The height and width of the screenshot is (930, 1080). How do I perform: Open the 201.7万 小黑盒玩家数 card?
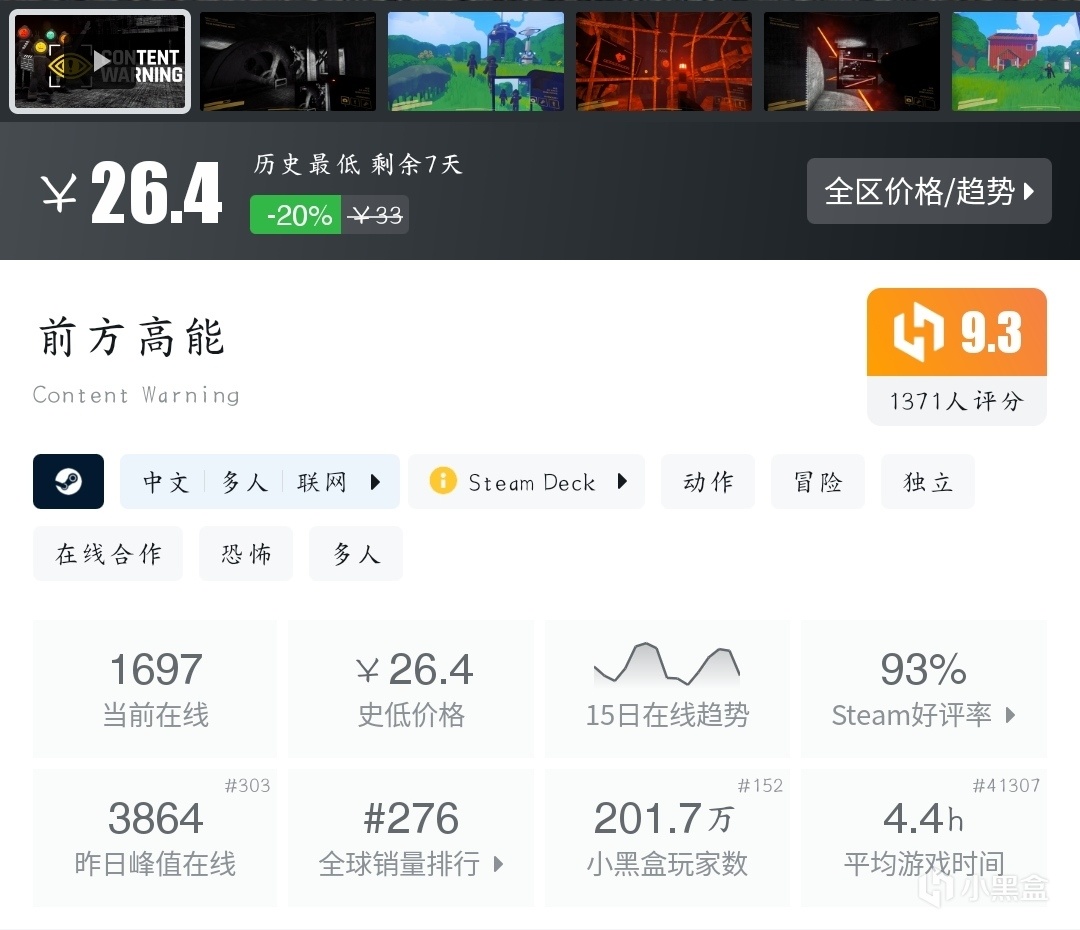(x=667, y=838)
